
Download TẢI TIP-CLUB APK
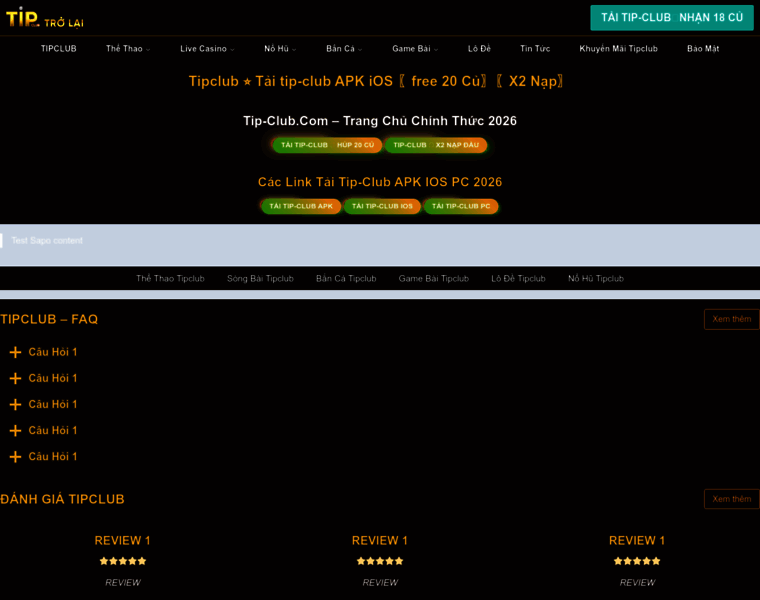click(x=301, y=206)
